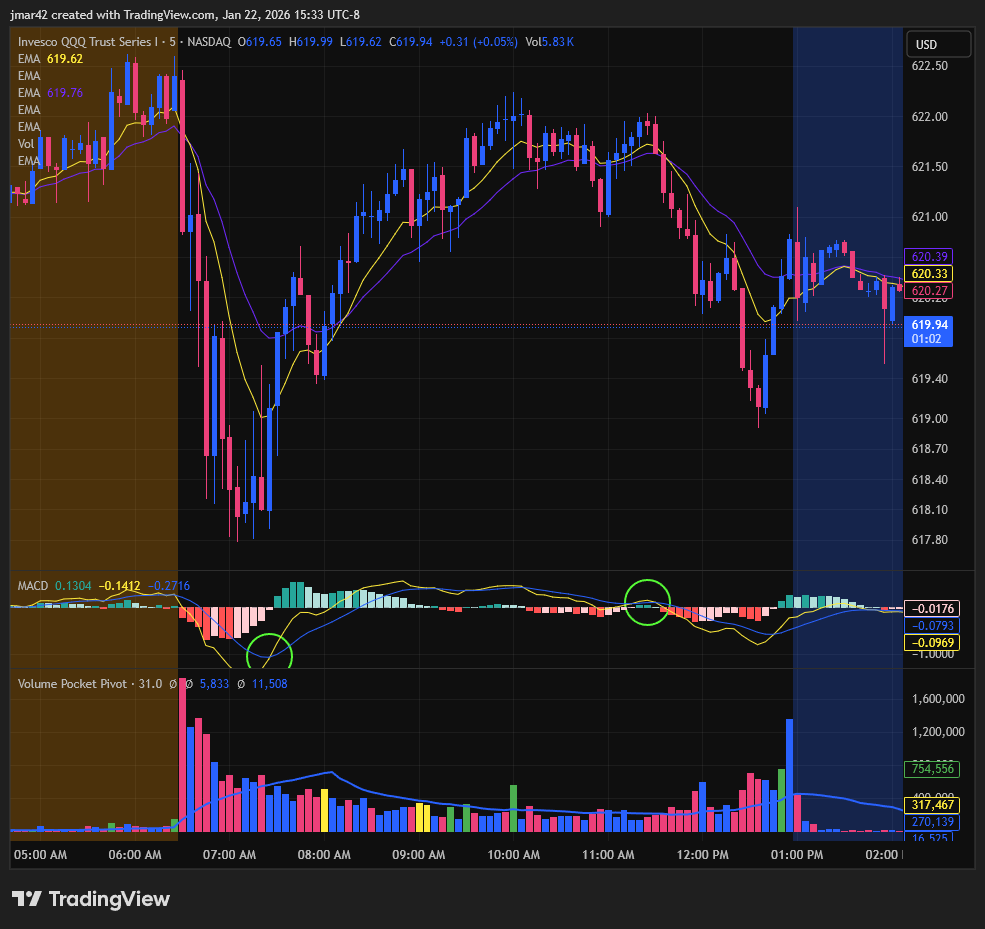The height and width of the screenshot is (929, 985).
Task: Open the USD currency selector
Action: click(938, 44)
